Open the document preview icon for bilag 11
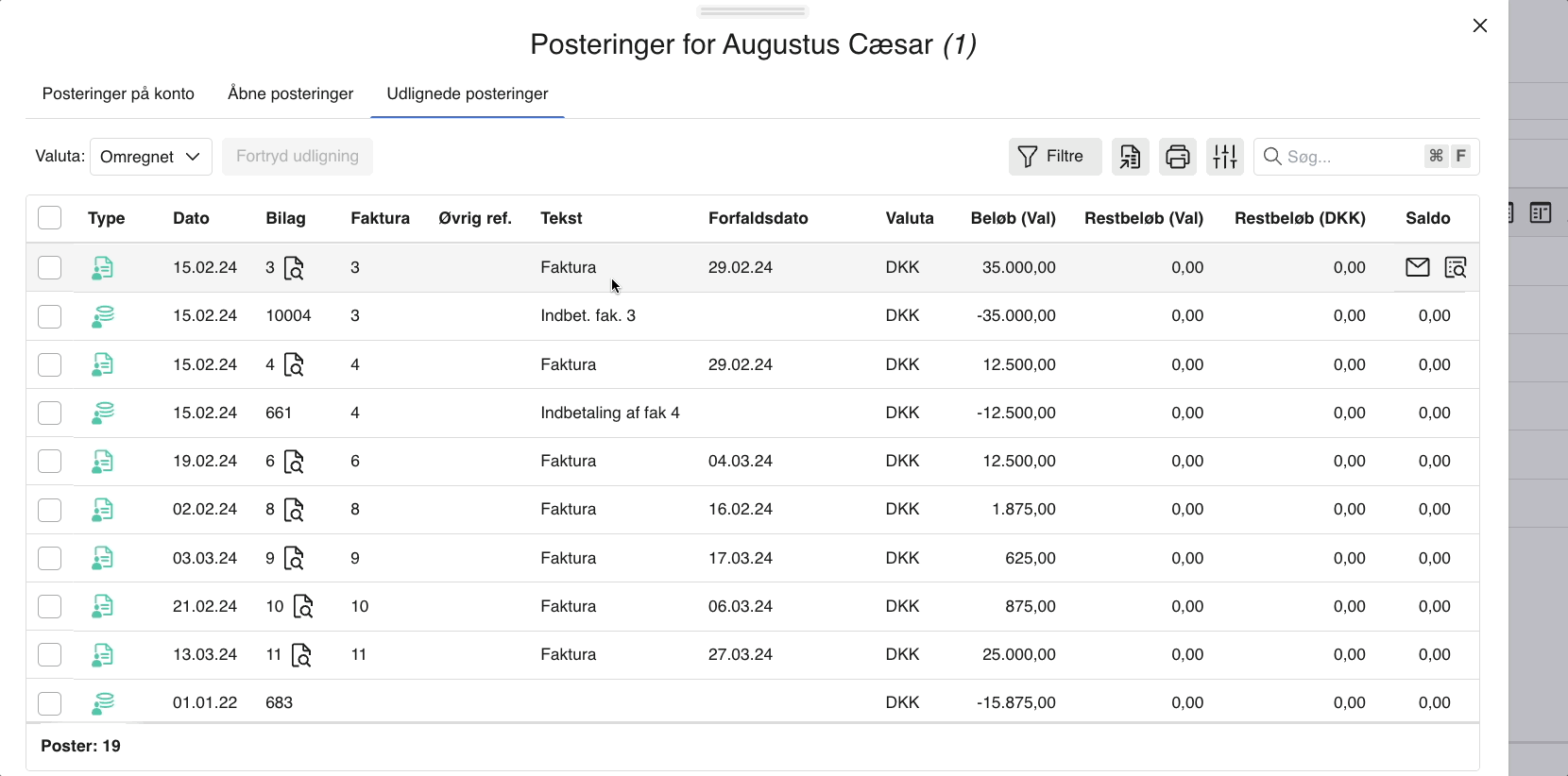 point(300,655)
